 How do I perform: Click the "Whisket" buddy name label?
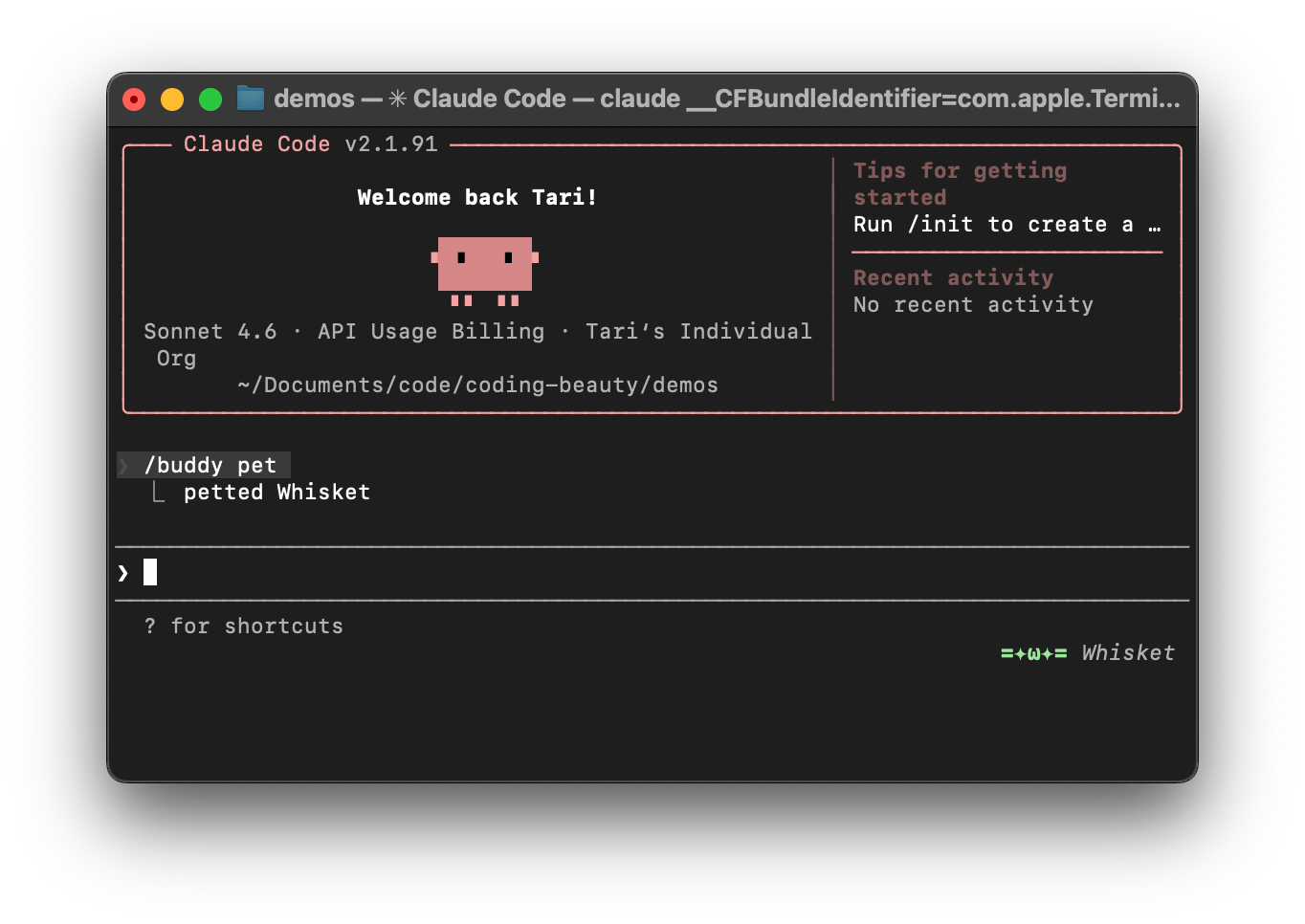pyautogui.click(x=1128, y=653)
